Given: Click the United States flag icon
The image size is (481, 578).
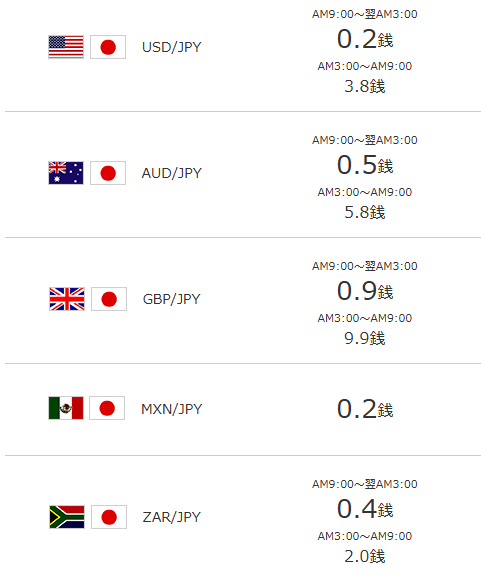Looking at the screenshot, I should tap(66, 47).
